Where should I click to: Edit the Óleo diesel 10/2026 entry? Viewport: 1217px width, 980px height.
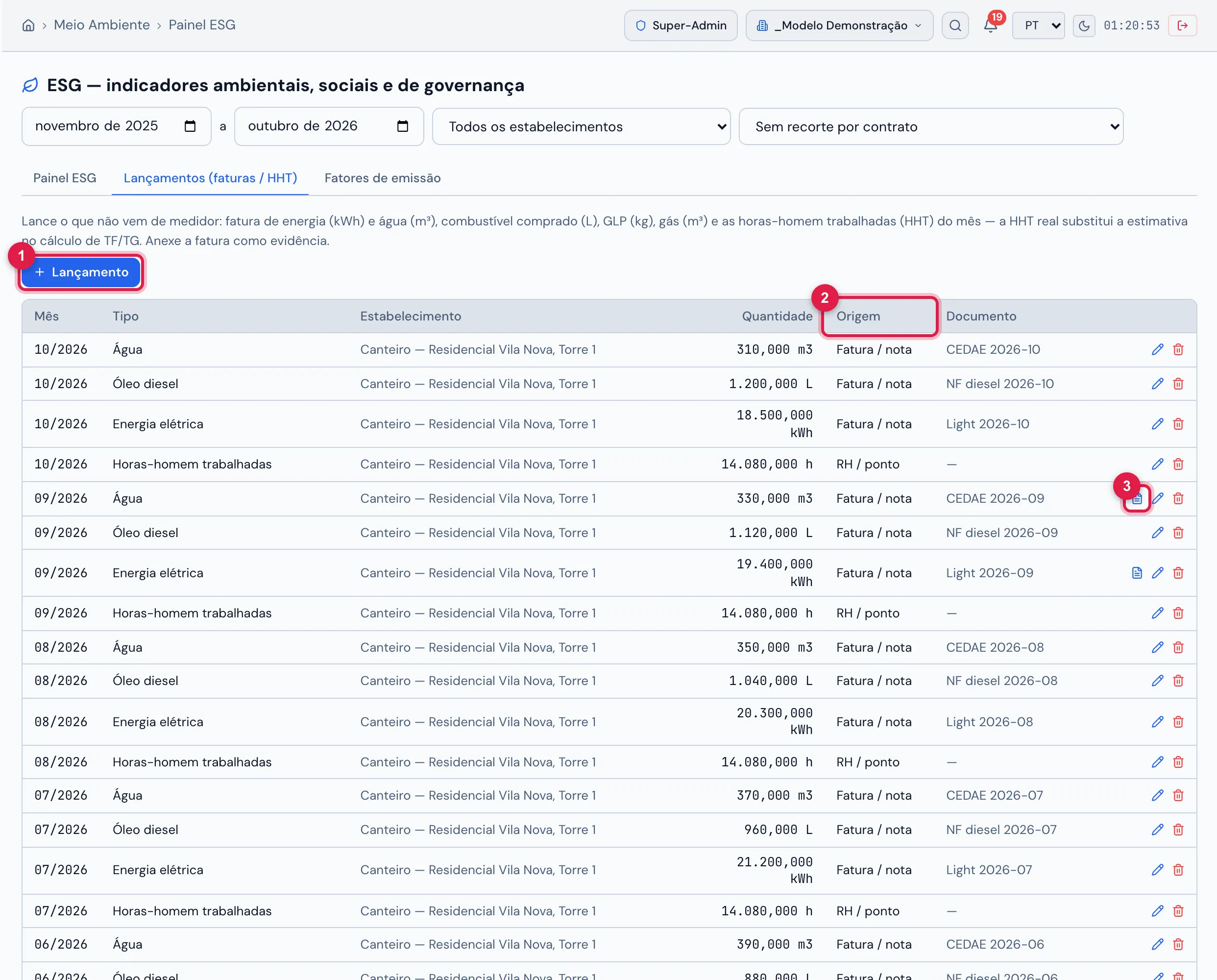[x=1157, y=384]
